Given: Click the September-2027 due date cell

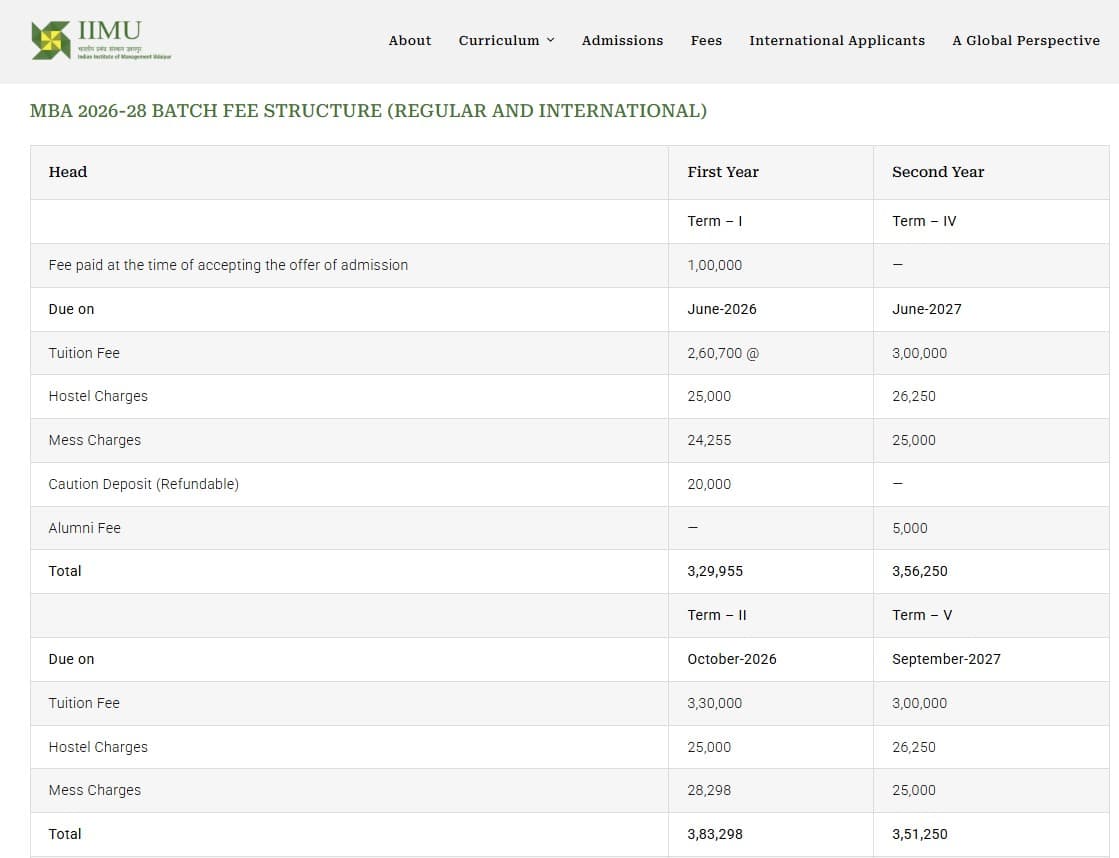Looking at the screenshot, I should click(x=946, y=659).
